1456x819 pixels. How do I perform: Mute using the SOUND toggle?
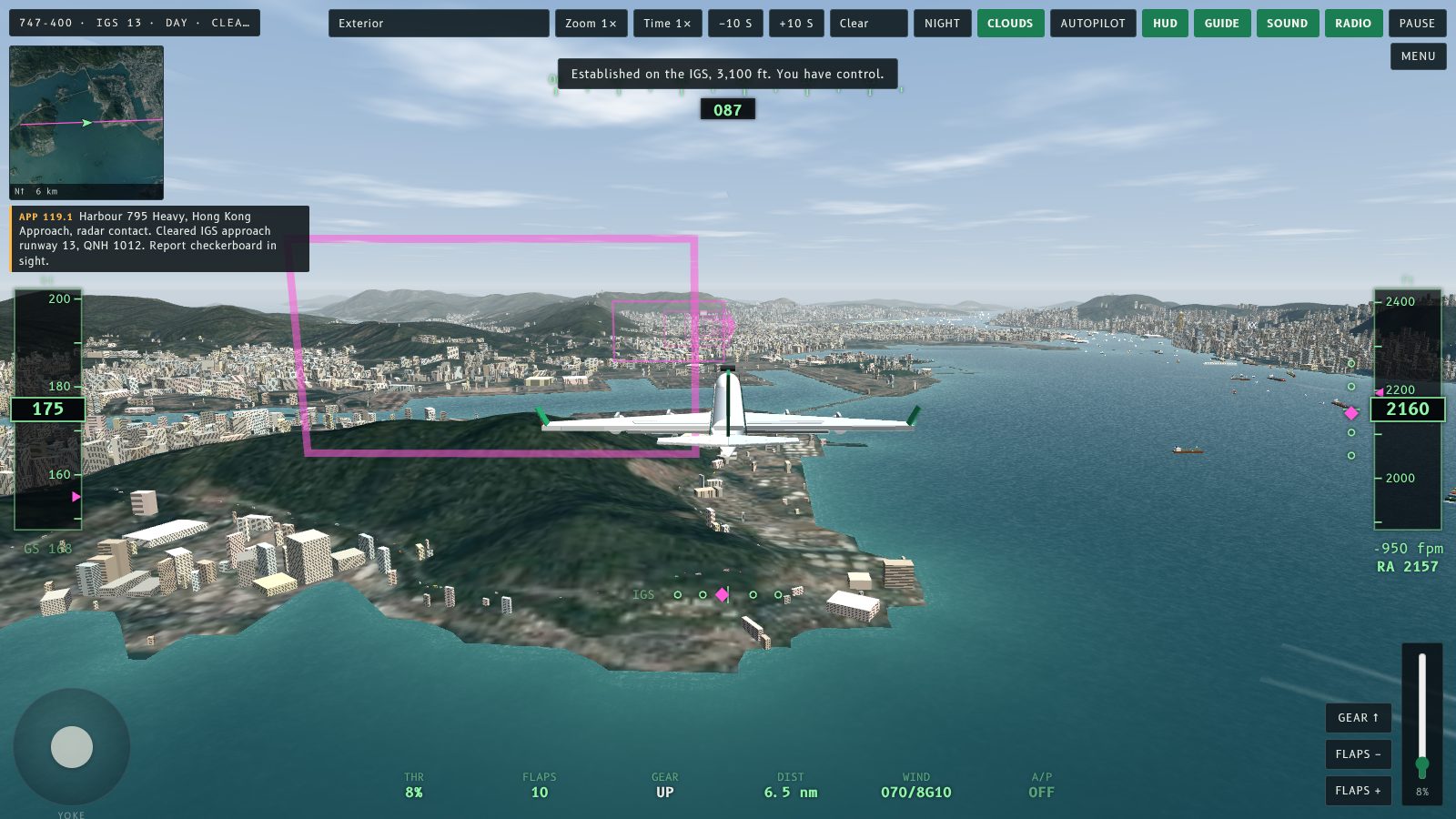[x=1287, y=24]
